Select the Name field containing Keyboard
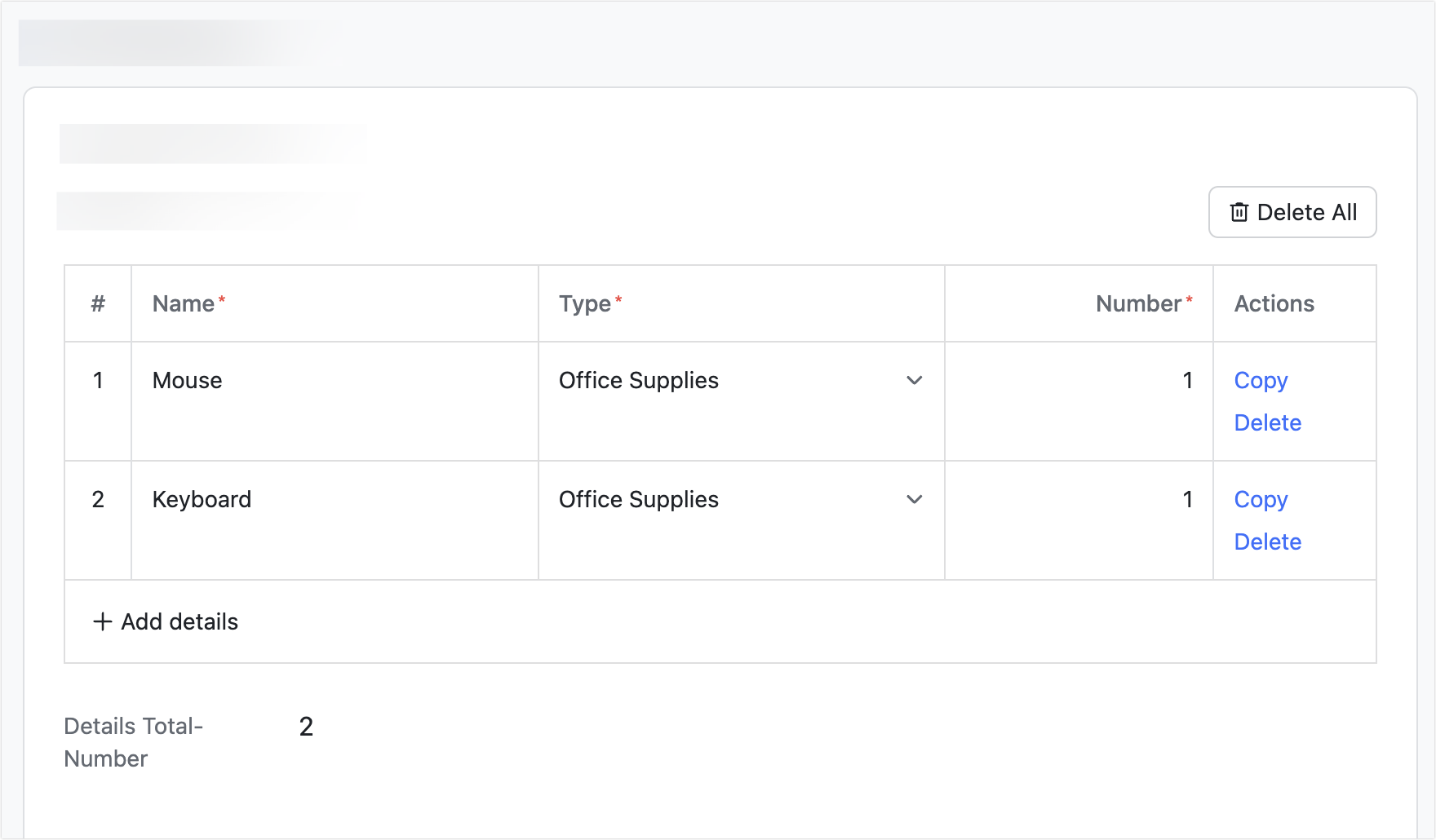 click(245, 499)
